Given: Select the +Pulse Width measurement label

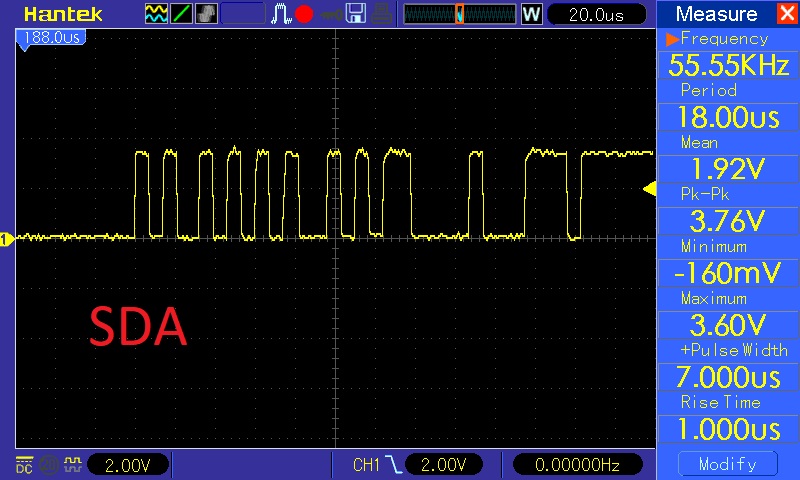Looking at the screenshot, I should (x=734, y=350).
